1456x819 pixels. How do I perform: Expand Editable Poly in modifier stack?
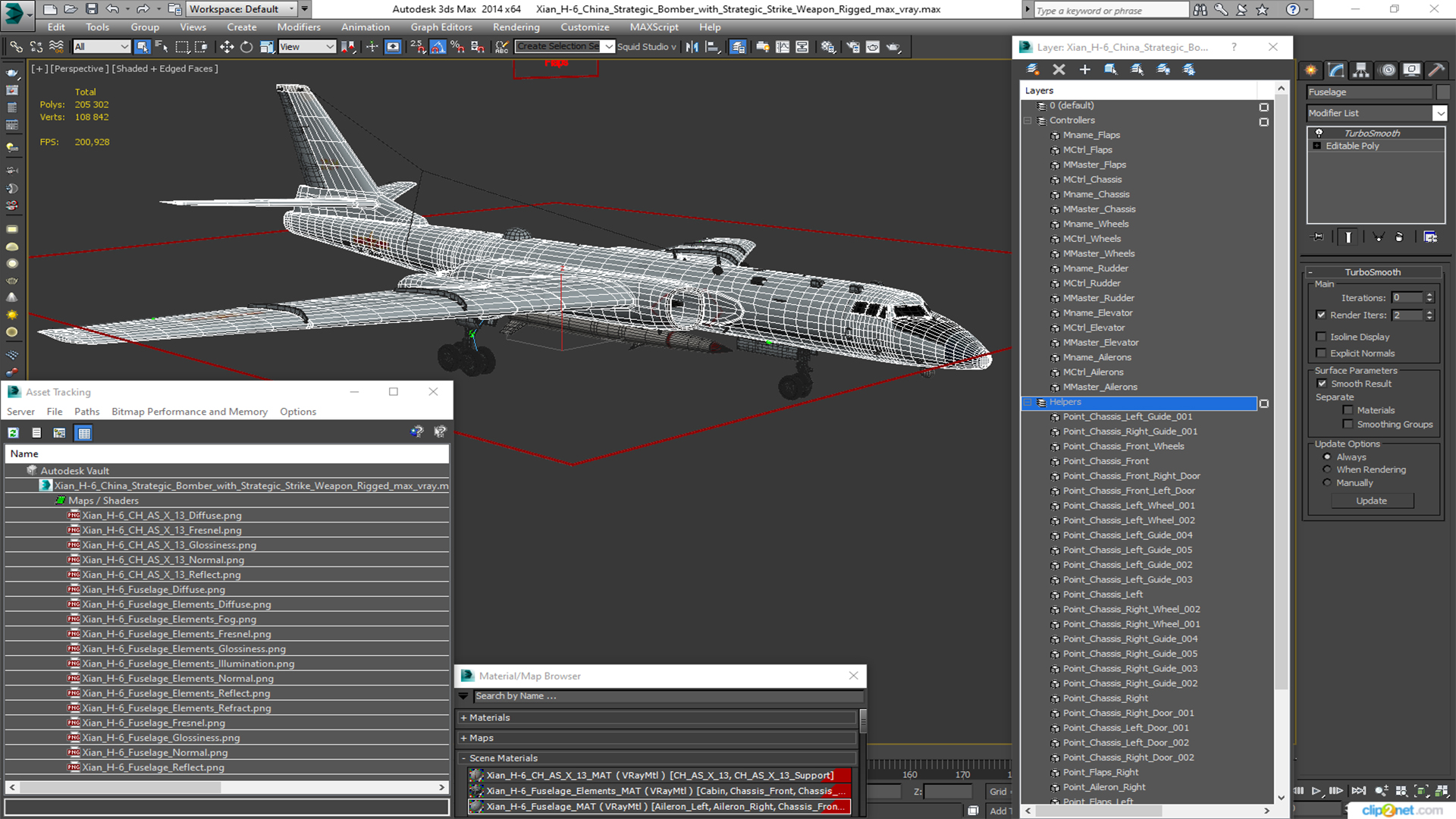click(1317, 146)
